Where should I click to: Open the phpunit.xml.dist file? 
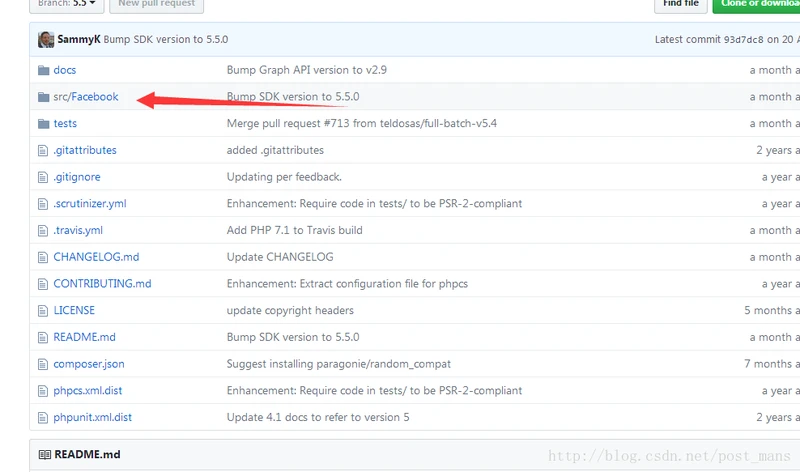click(x=93, y=417)
